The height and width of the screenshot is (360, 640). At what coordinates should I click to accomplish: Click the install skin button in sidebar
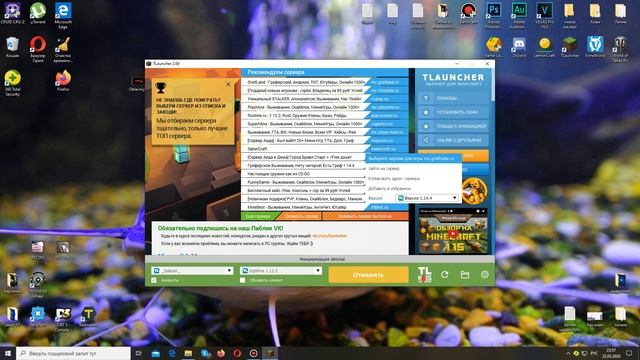pos(453,112)
